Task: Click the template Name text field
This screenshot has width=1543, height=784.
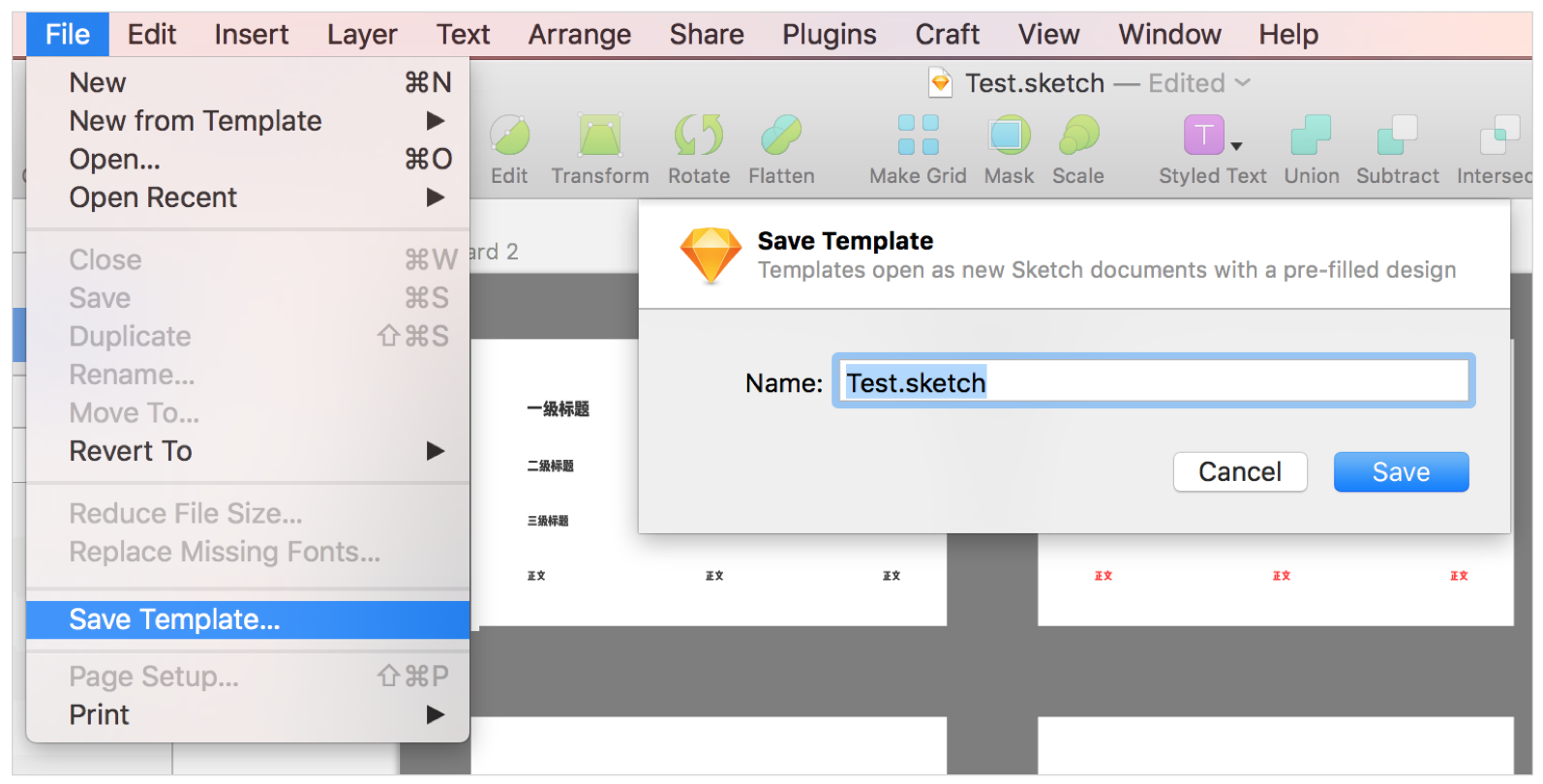Action: click(x=1152, y=382)
